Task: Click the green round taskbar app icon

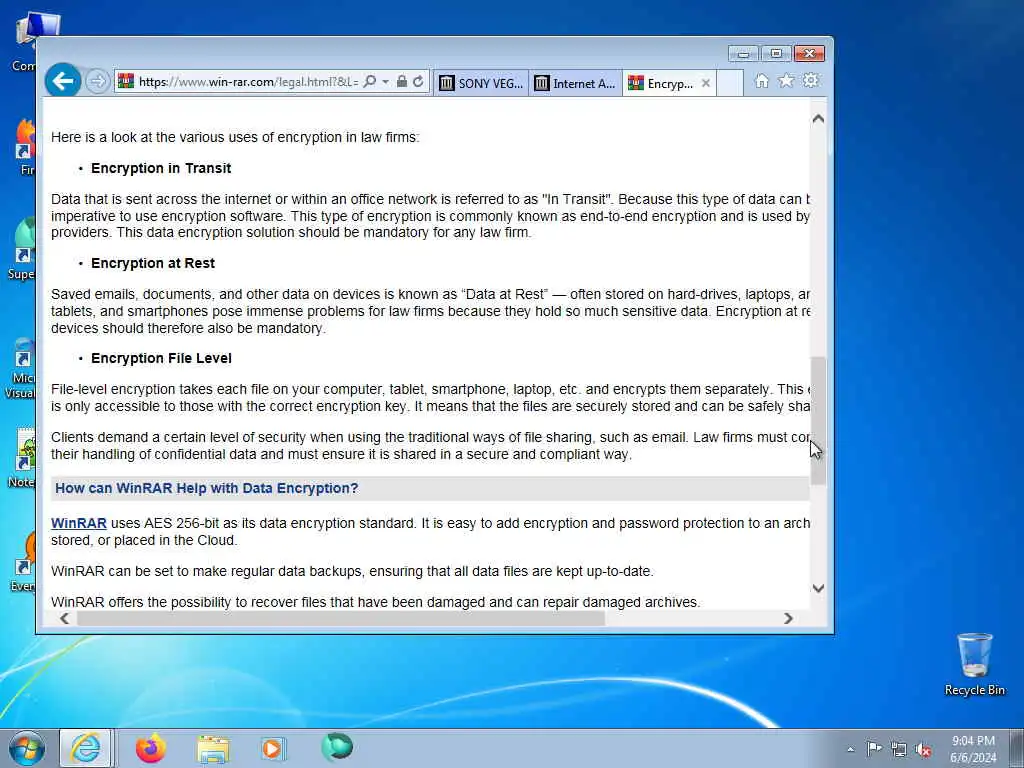Action: (337, 747)
